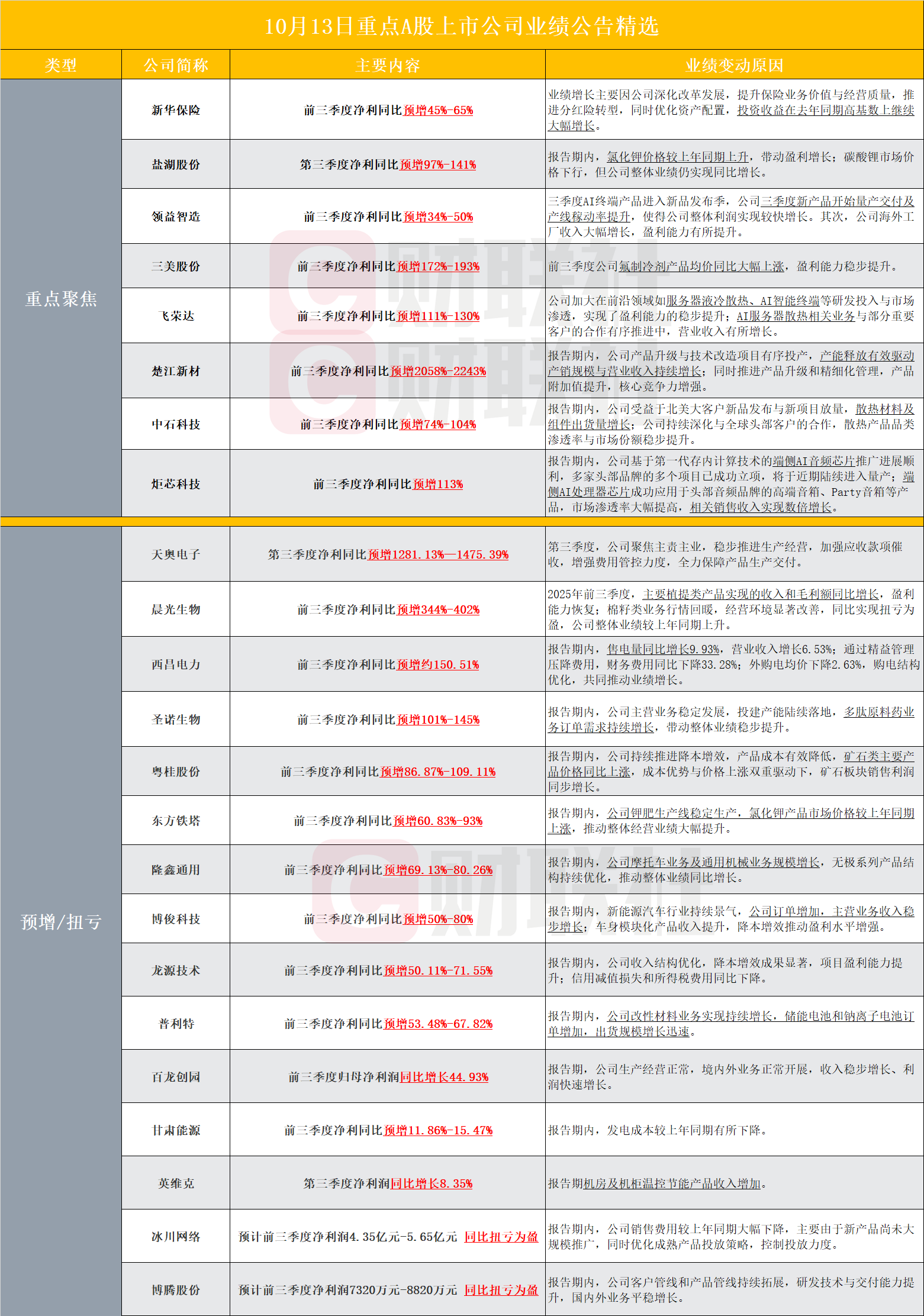Click company name '粤桂股份'

click(176, 772)
